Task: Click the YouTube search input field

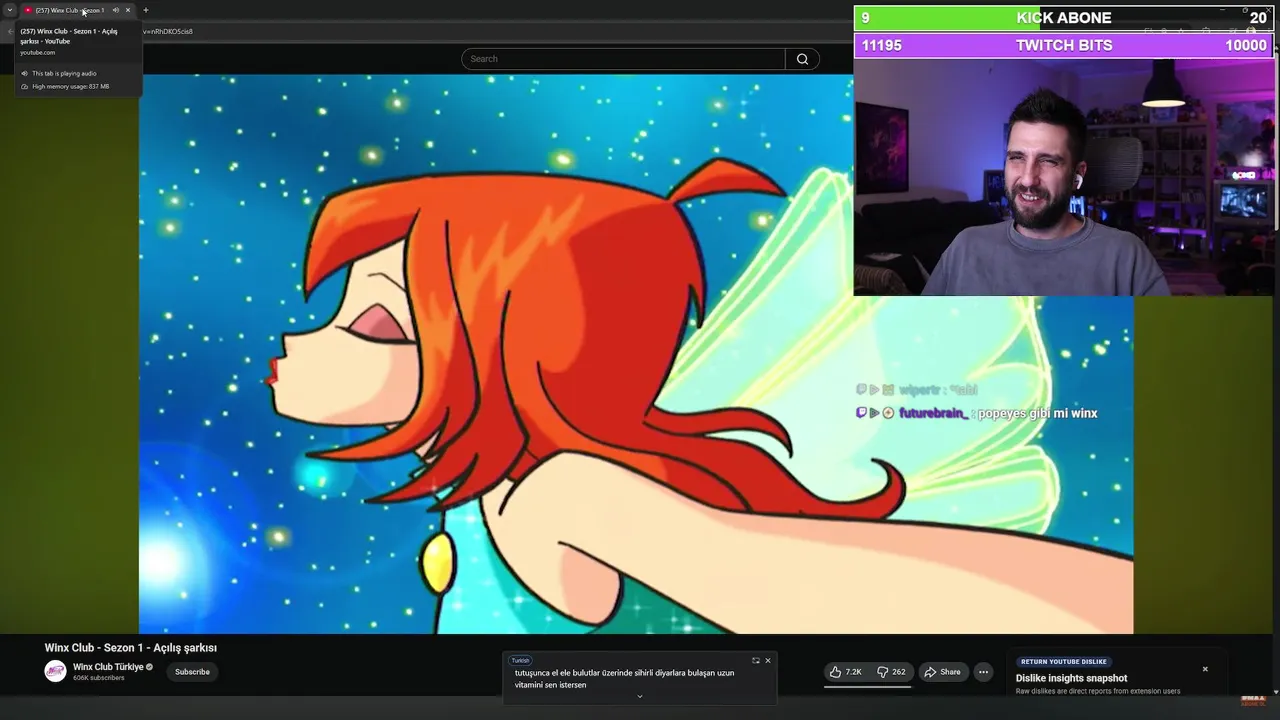Action: [x=623, y=59]
